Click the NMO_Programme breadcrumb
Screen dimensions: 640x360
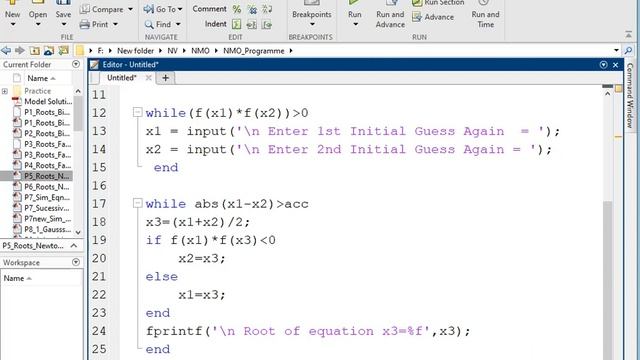[253, 51]
